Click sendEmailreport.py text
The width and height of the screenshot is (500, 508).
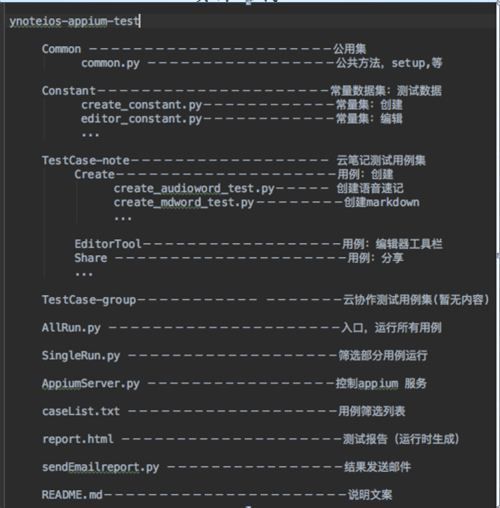pyautogui.click(x=101, y=467)
